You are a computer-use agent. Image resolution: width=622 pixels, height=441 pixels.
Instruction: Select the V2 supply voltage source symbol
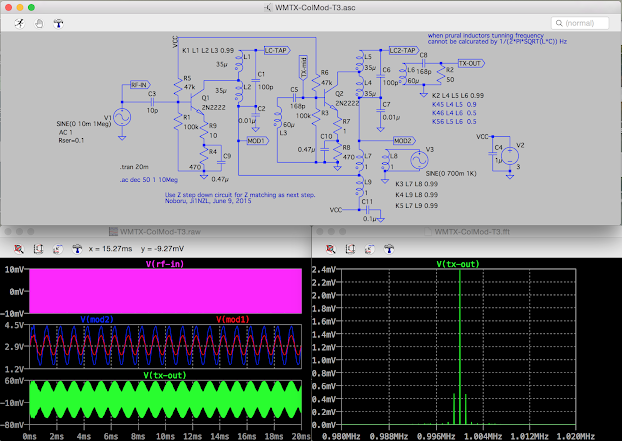510,156
